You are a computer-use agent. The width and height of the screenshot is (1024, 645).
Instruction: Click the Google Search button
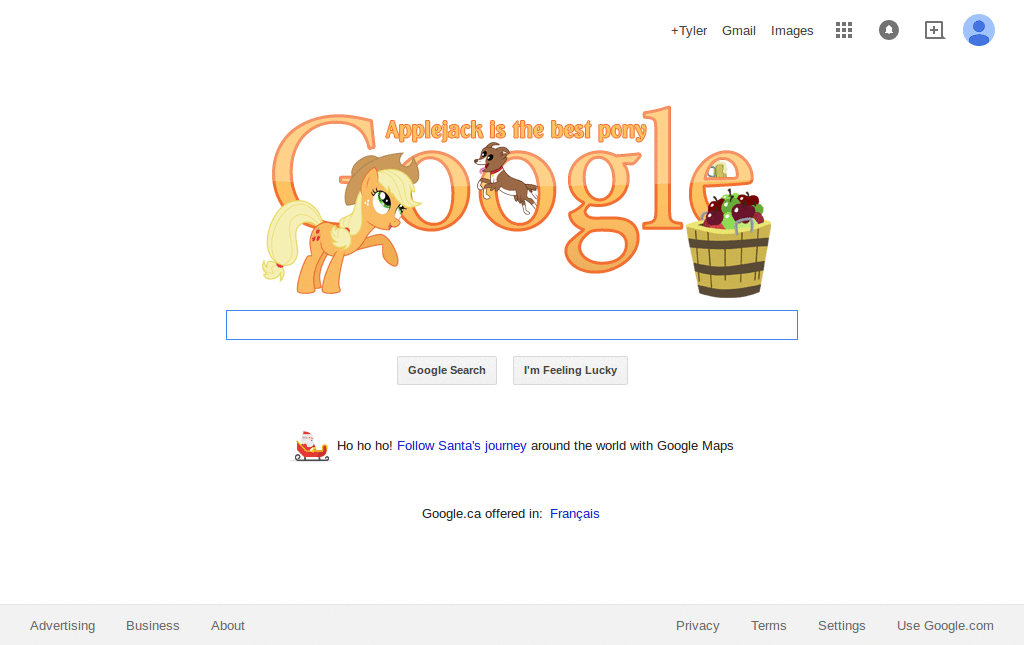[447, 370]
